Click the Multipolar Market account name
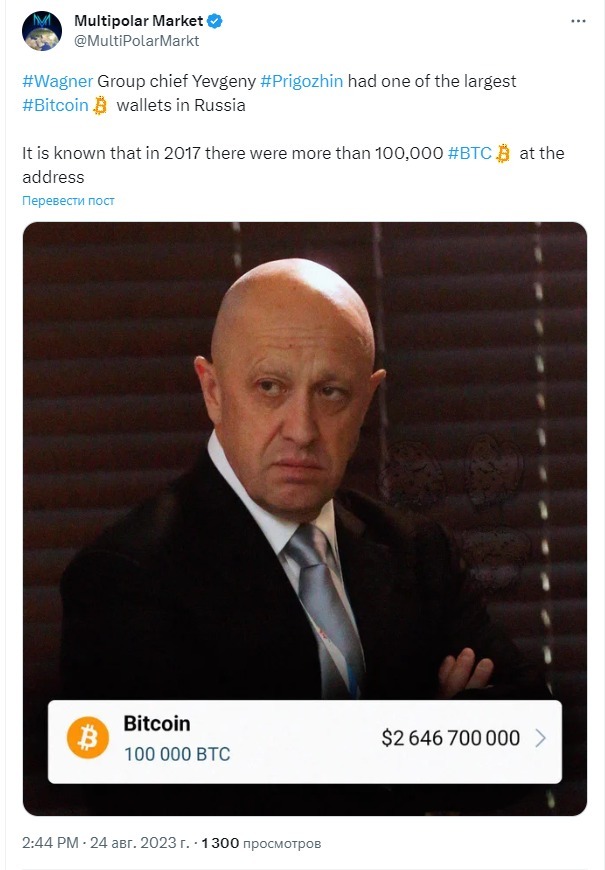The image size is (605, 870). pos(139,21)
